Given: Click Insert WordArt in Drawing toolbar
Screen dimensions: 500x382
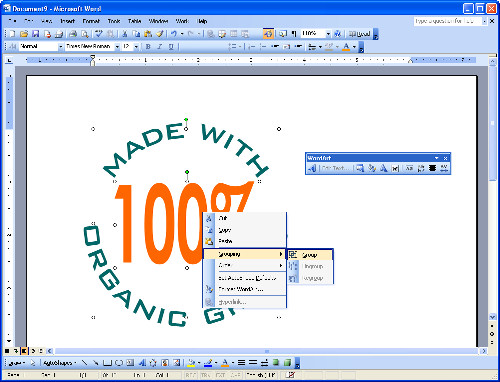Looking at the screenshot, I should pos(142,363).
